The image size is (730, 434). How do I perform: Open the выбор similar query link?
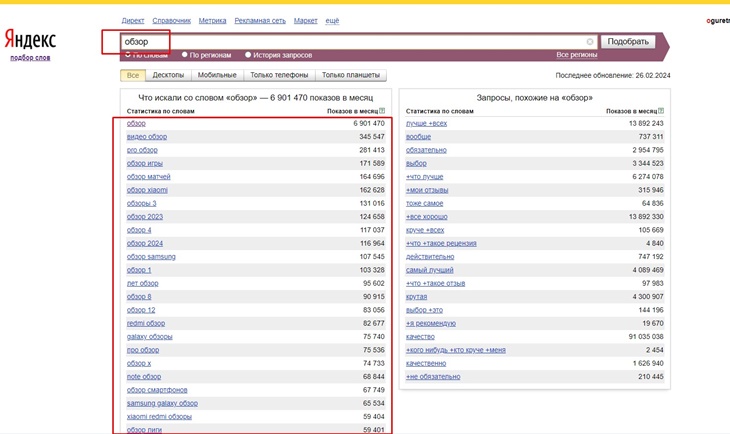(416, 163)
